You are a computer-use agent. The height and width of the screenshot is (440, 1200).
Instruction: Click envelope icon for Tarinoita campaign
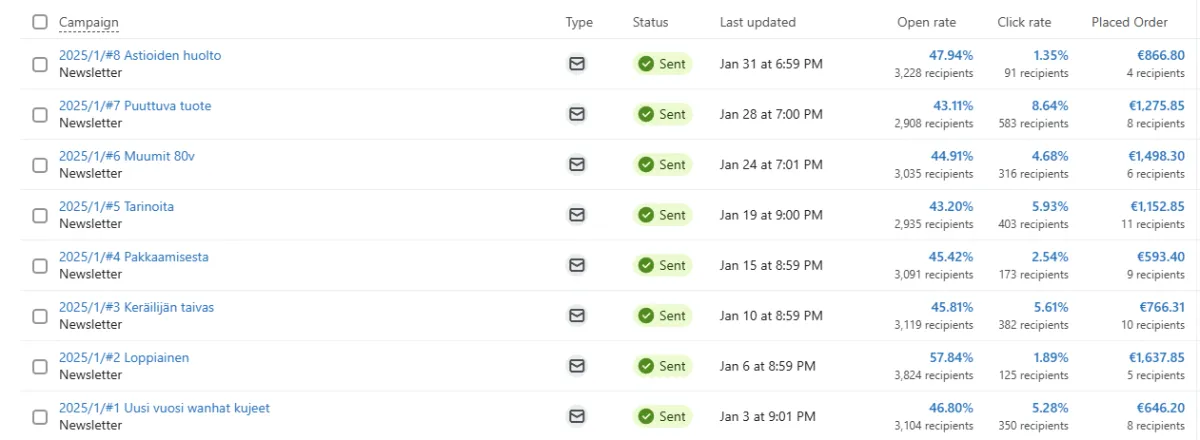click(x=576, y=215)
